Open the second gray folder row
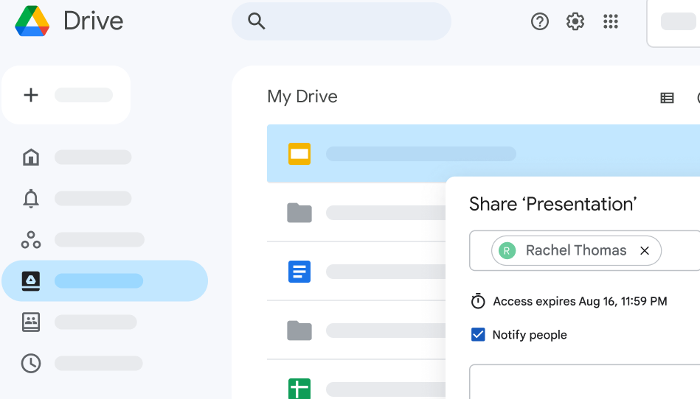700x399 pixels. pos(356,330)
